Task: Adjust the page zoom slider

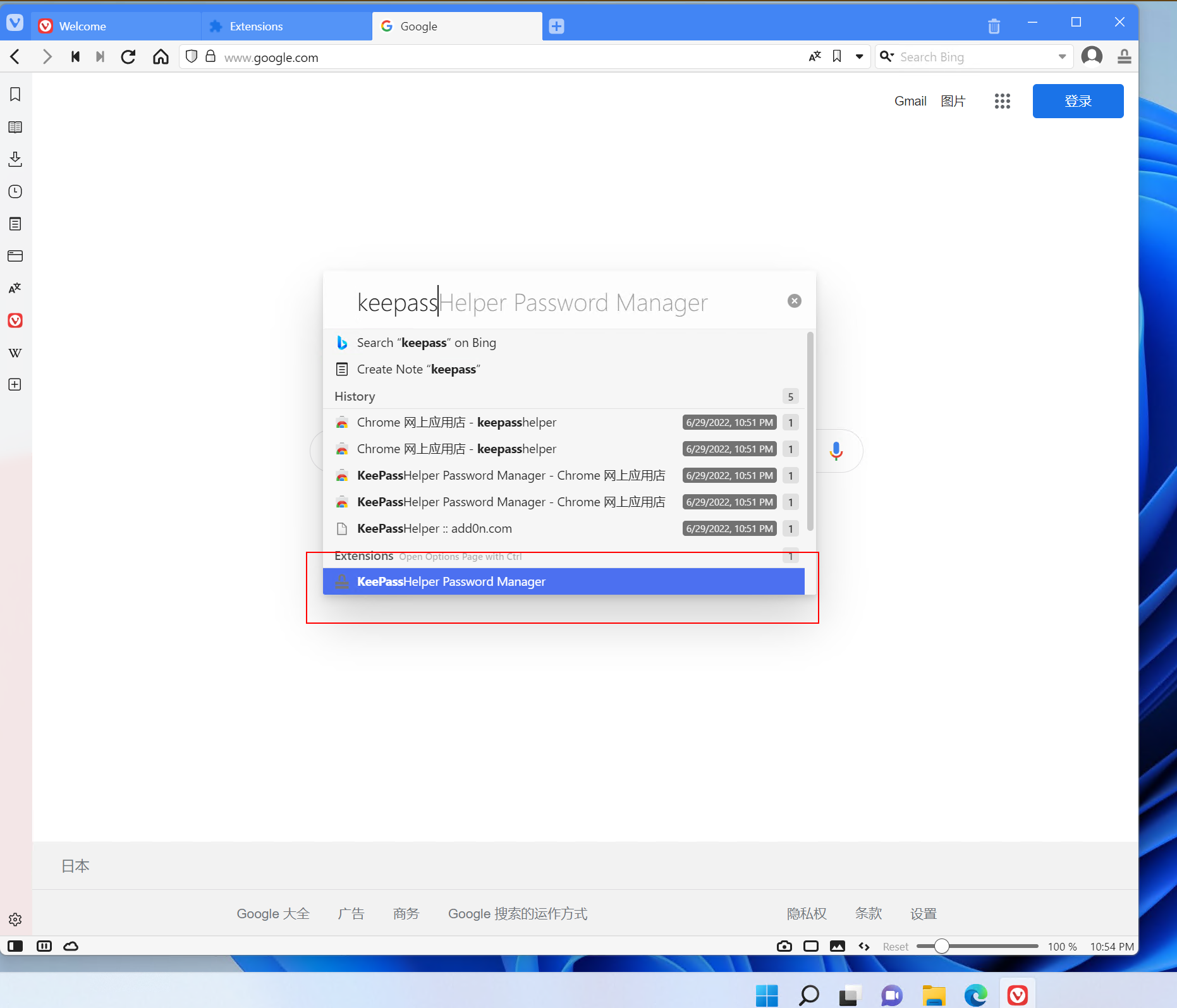Action: click(977, 946)
